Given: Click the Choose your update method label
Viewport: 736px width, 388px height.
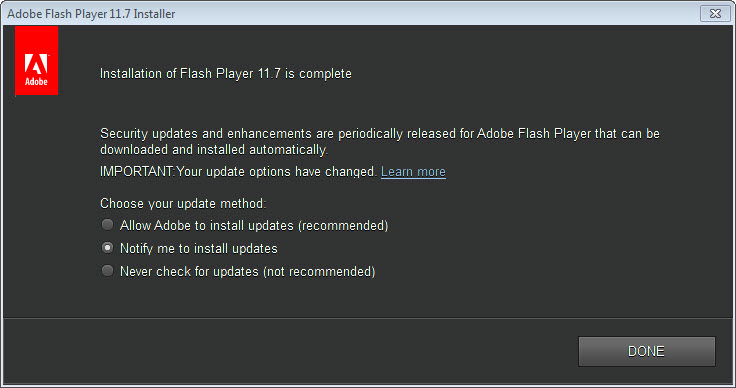Looking at the screenshot, I should (x=183, y=204).
